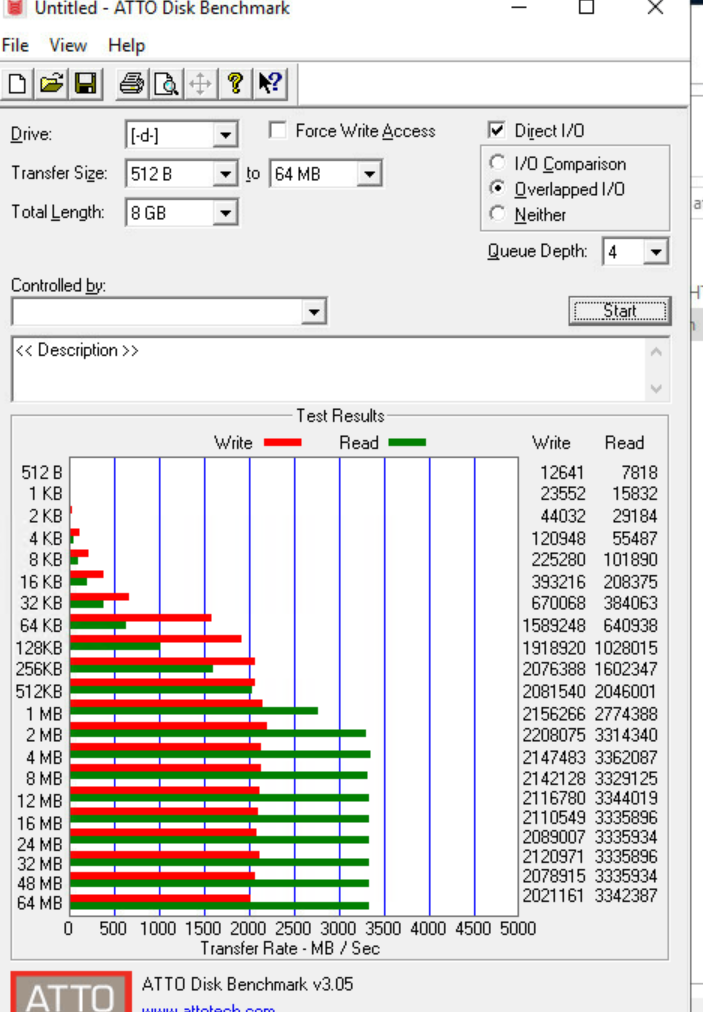703x1012 pixels.
Task: Click the 512 B write value 12641
Action: (x=562, y=472)
